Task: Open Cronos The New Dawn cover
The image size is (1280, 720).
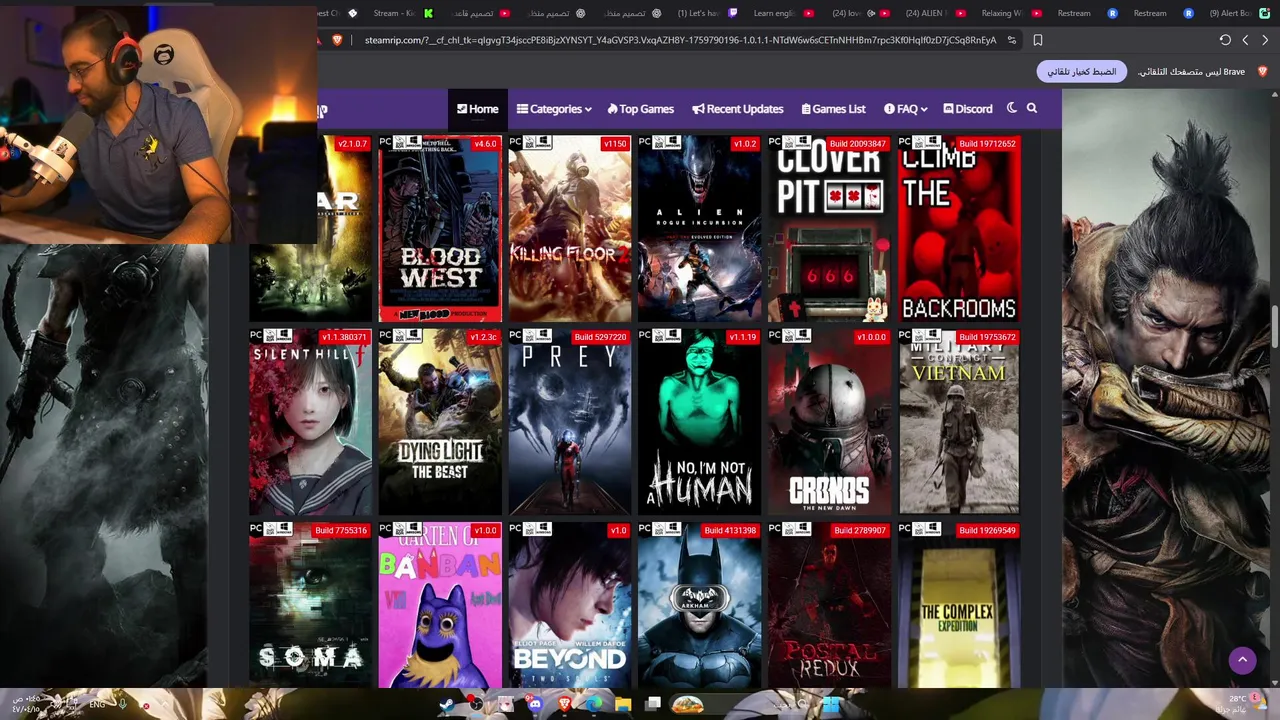Action: pyautogui.click(x=830, y=422)
